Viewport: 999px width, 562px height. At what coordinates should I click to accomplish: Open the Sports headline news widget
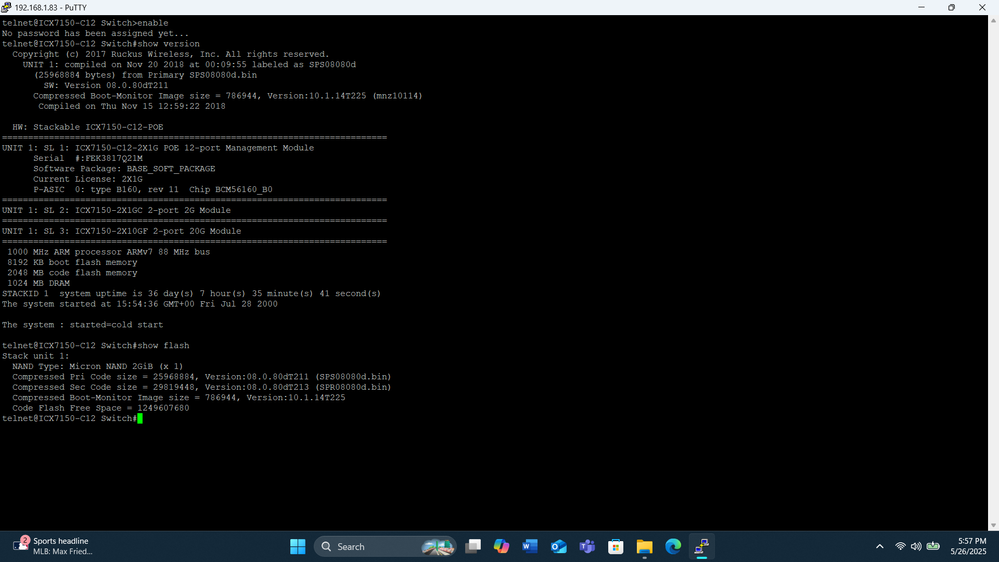coord(54,546)
